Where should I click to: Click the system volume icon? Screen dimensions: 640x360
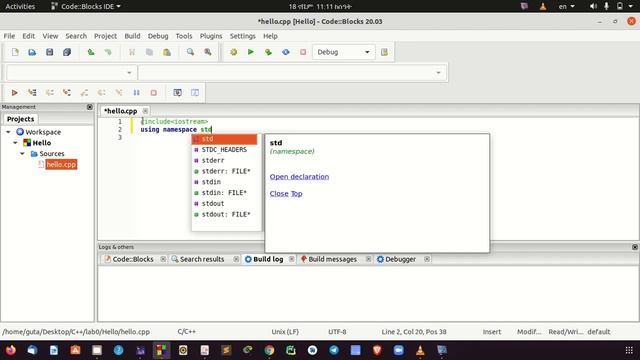593,6
